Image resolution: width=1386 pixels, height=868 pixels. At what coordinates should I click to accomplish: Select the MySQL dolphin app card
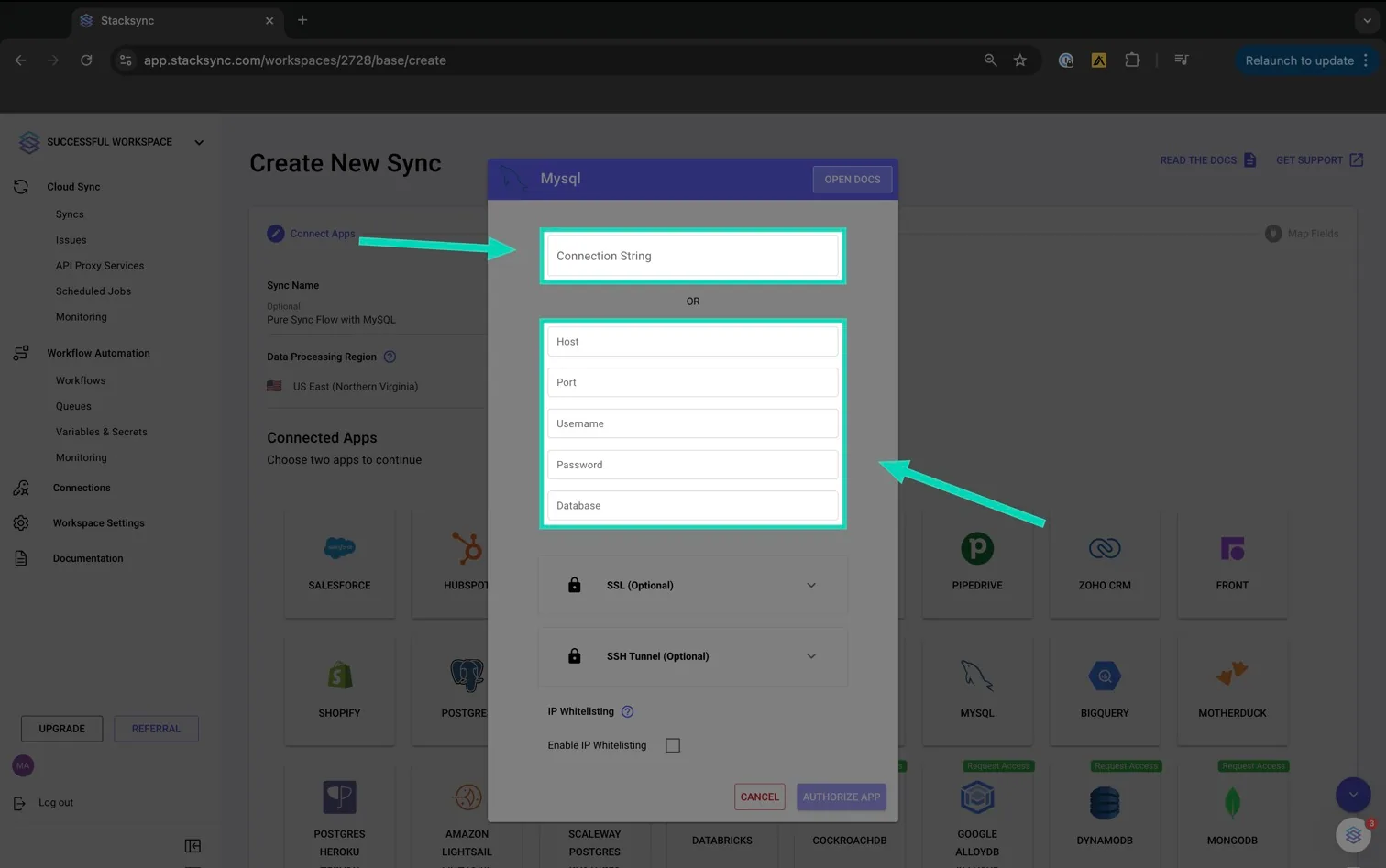click(x=977, y=690)
